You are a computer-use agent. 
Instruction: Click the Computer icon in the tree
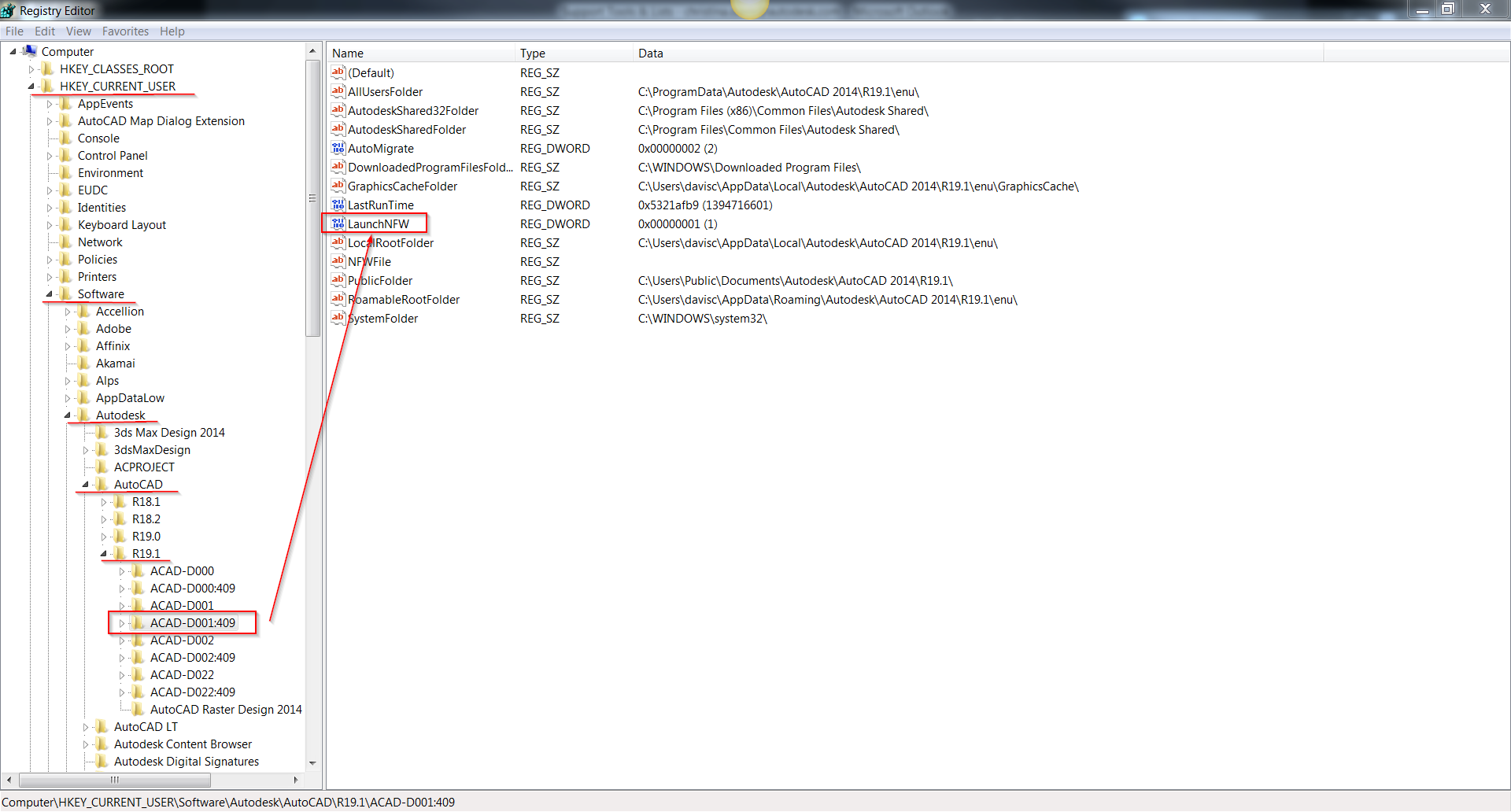click(x=30, y=51)
